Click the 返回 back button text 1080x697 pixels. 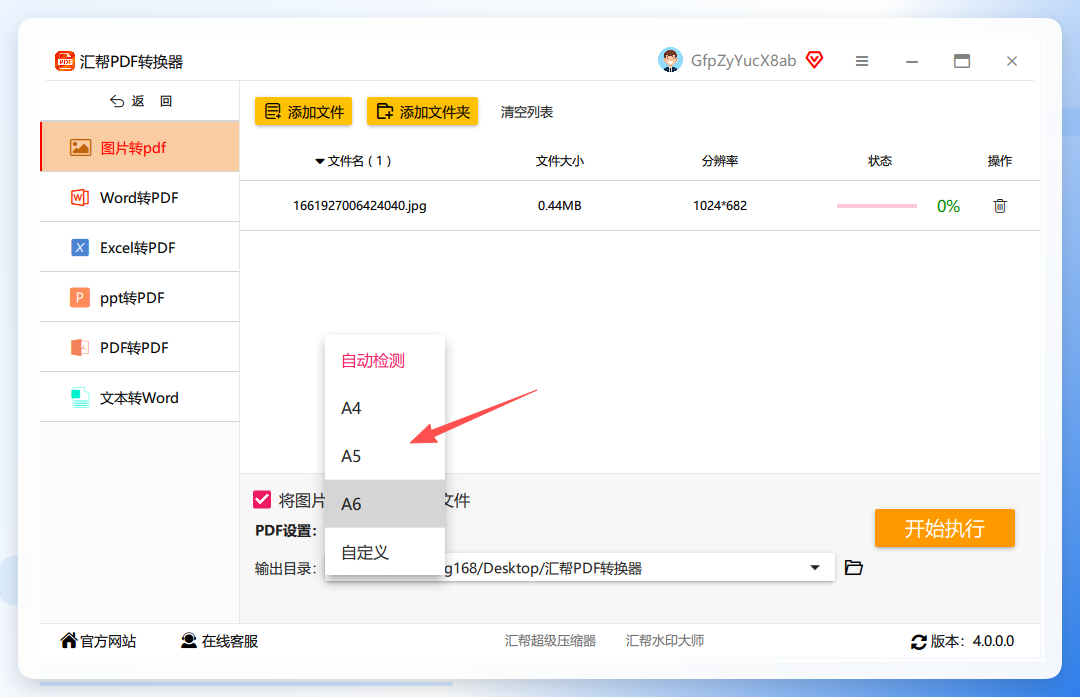[x=152, y=101]
